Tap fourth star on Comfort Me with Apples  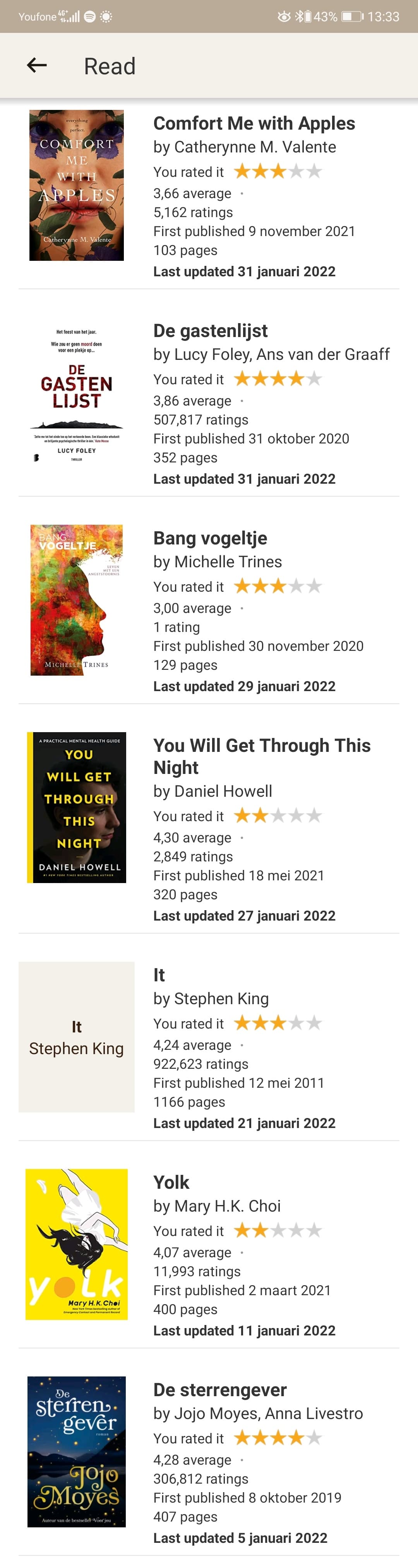coord(296,171)
